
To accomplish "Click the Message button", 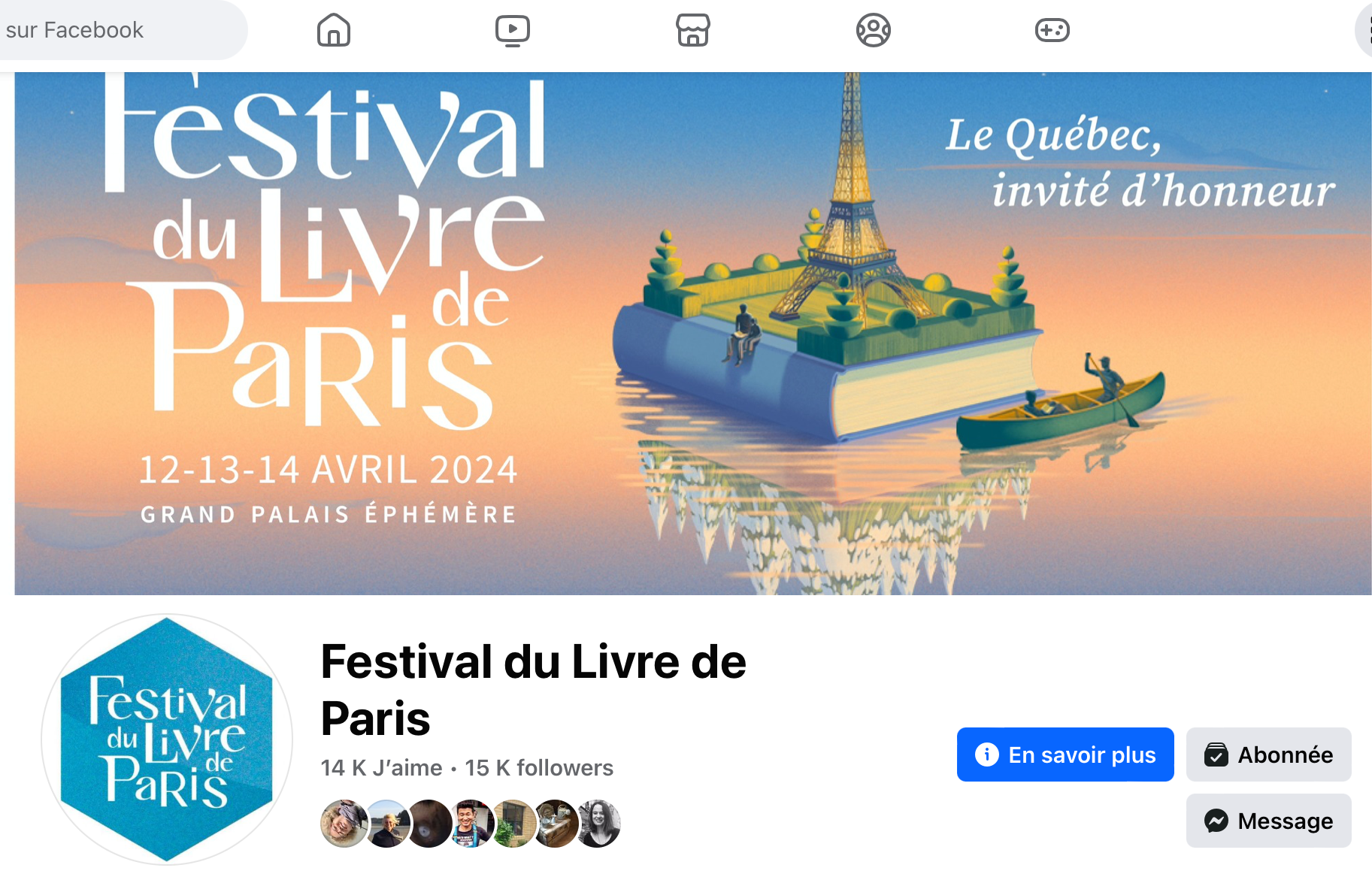I will point(1268,821).
